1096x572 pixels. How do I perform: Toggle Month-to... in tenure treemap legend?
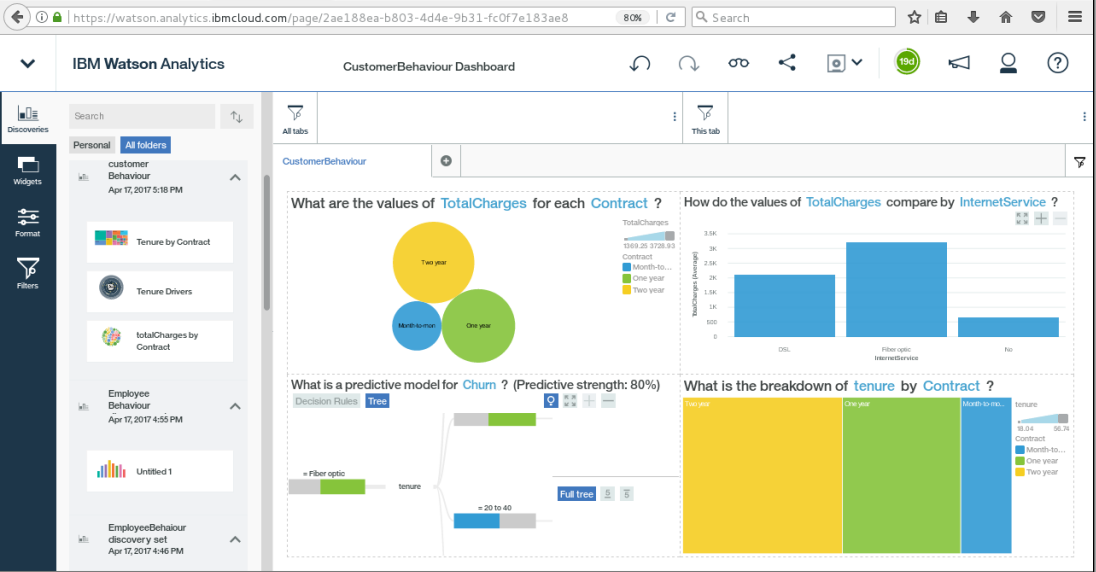tap(1040, 450)
